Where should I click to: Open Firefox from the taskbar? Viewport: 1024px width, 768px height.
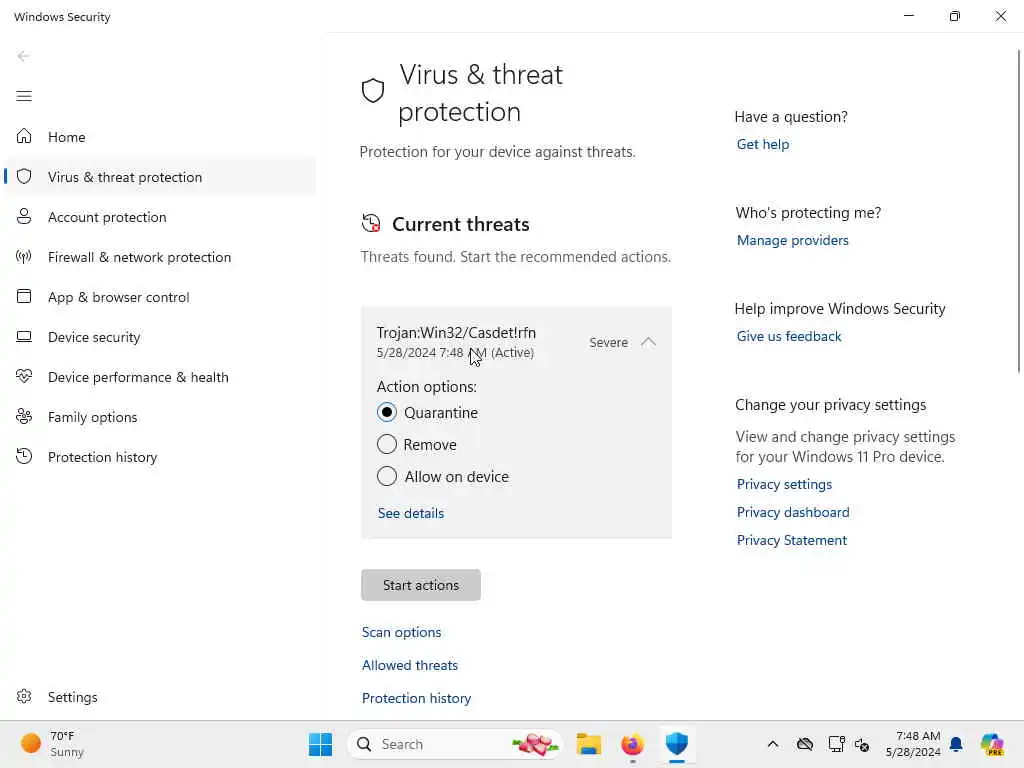tap(632, 744)
